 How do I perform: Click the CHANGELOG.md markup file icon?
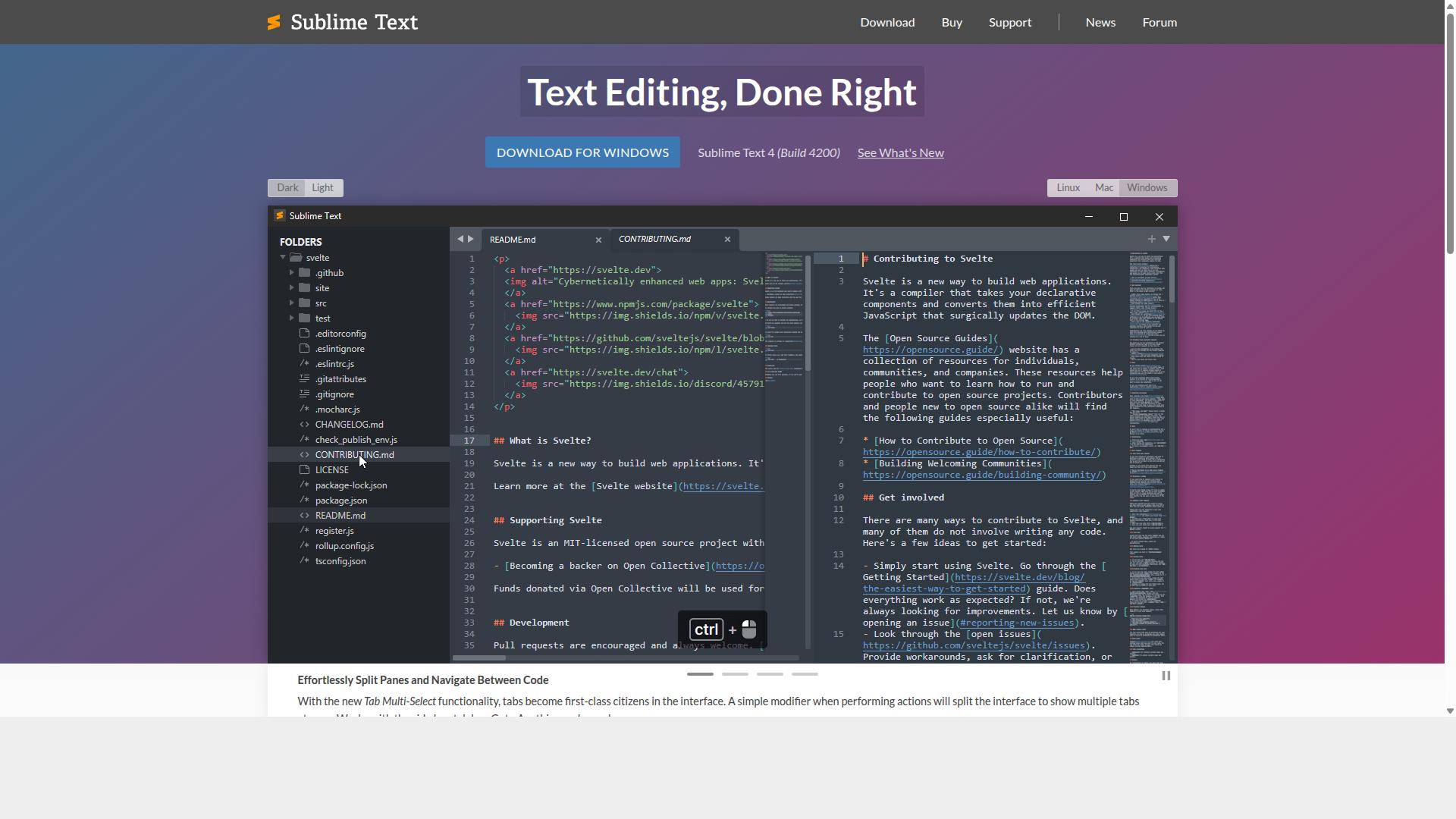point(305,425)
